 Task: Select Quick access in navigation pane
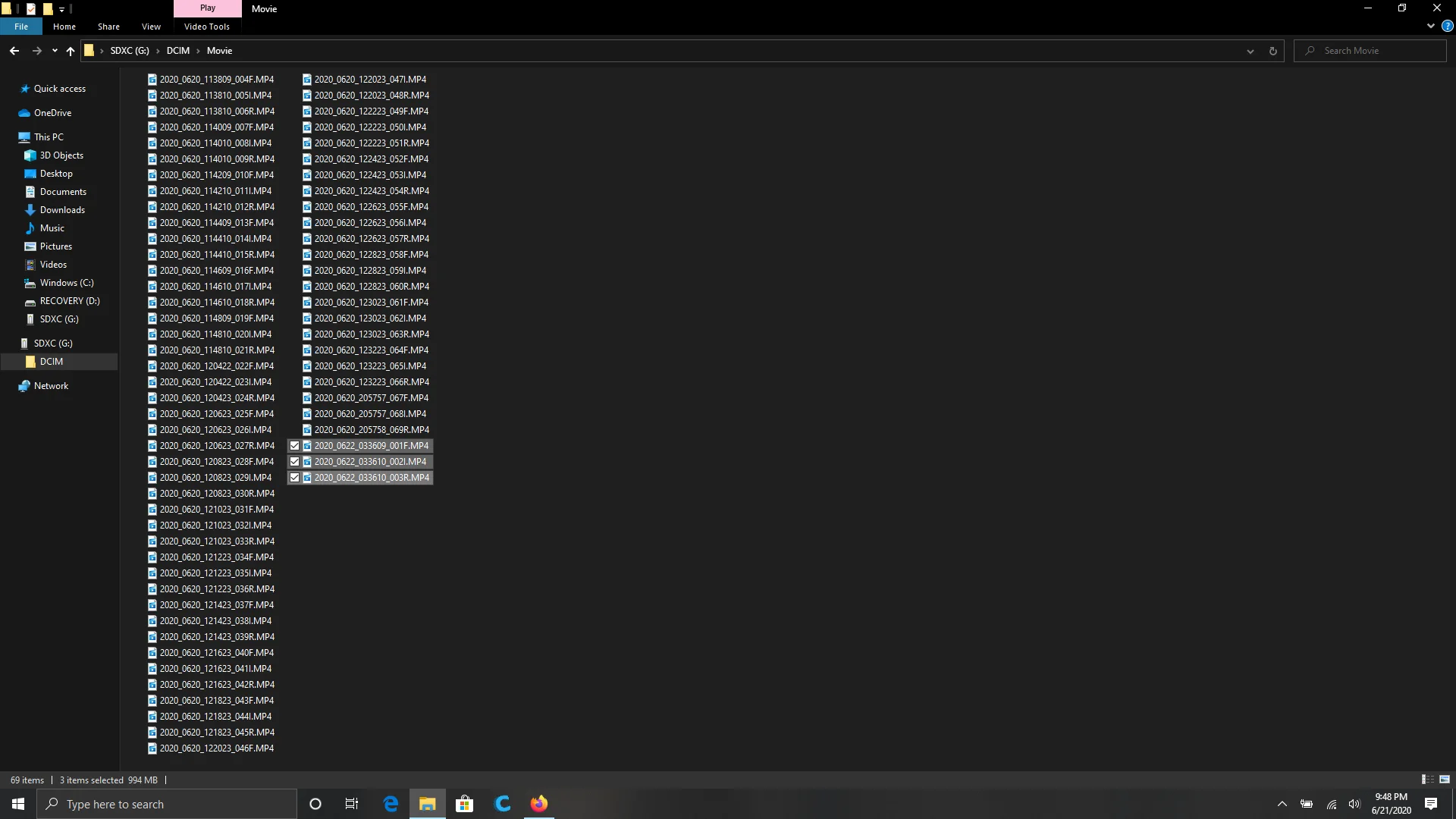click(60, 89)
